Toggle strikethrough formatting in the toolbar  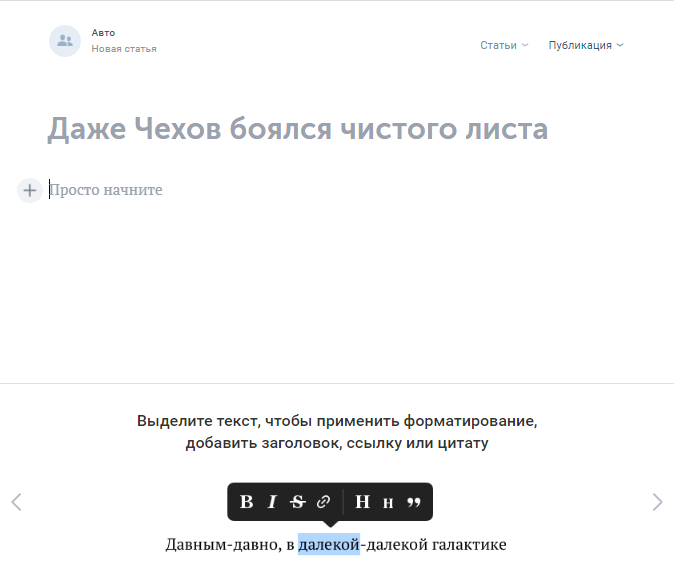[x=297, y=502]
